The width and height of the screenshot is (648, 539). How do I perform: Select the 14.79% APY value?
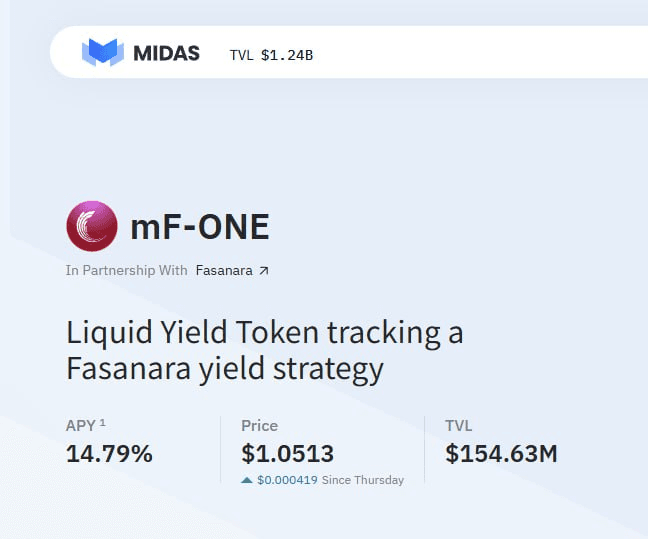(x=109, y=453)
